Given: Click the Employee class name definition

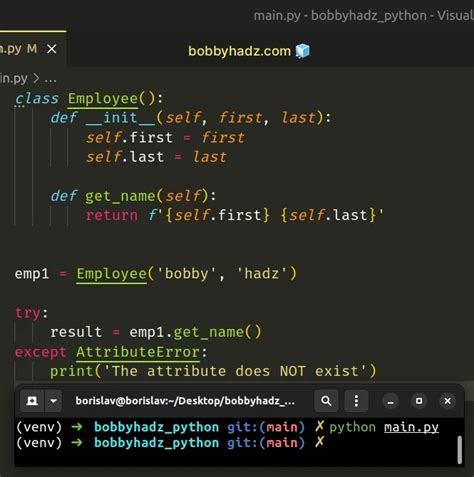Looking at the screenshot, I should point(103,99).
